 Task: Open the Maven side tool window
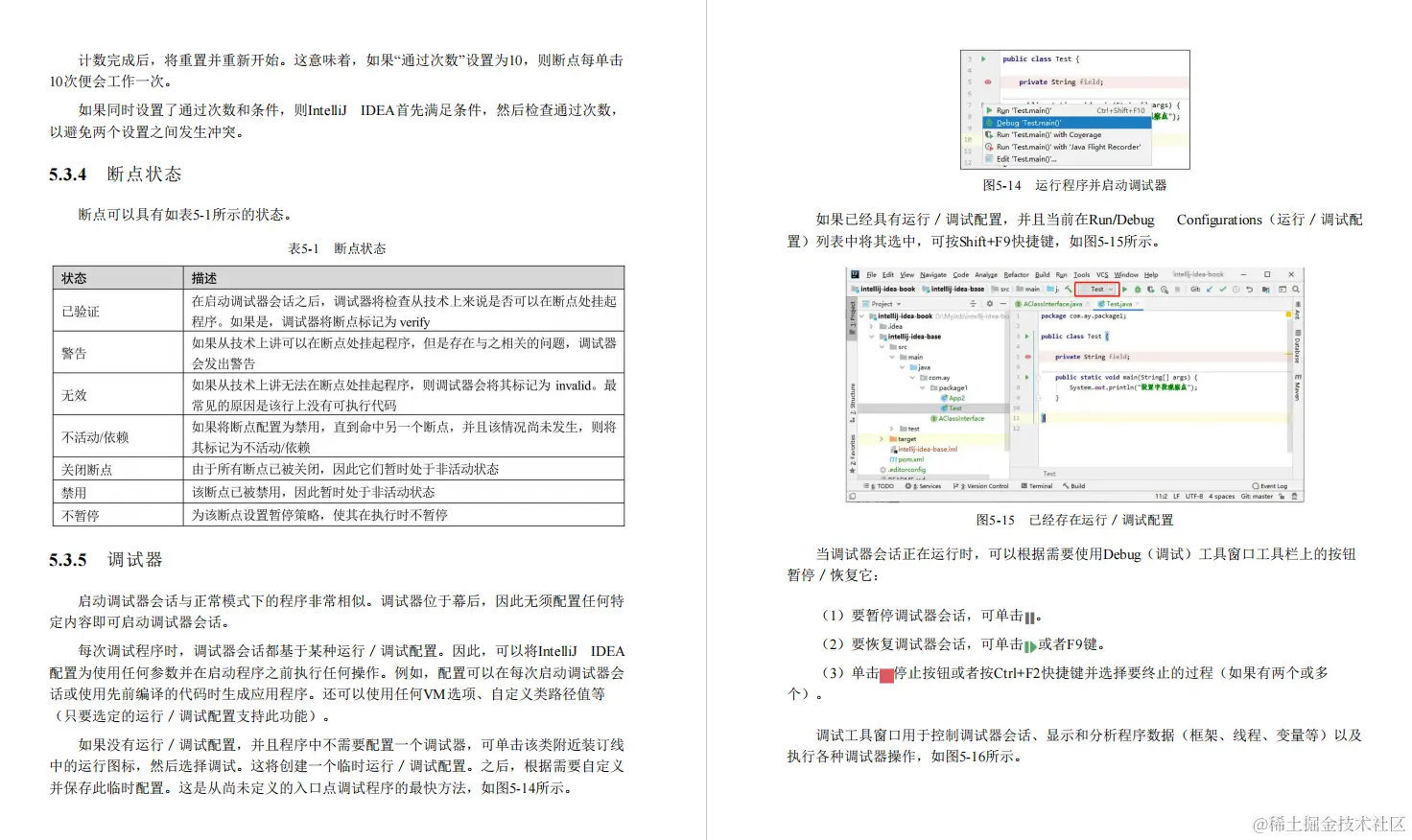click(x=1297, y=387)
